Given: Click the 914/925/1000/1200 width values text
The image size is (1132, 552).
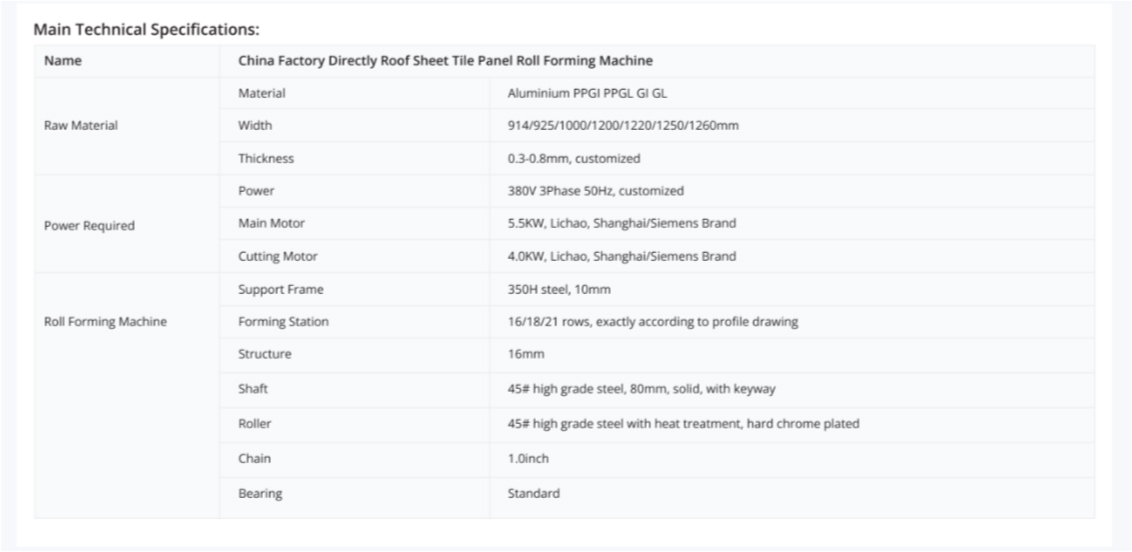Looking at the screenshot, I should coord(623,126).
